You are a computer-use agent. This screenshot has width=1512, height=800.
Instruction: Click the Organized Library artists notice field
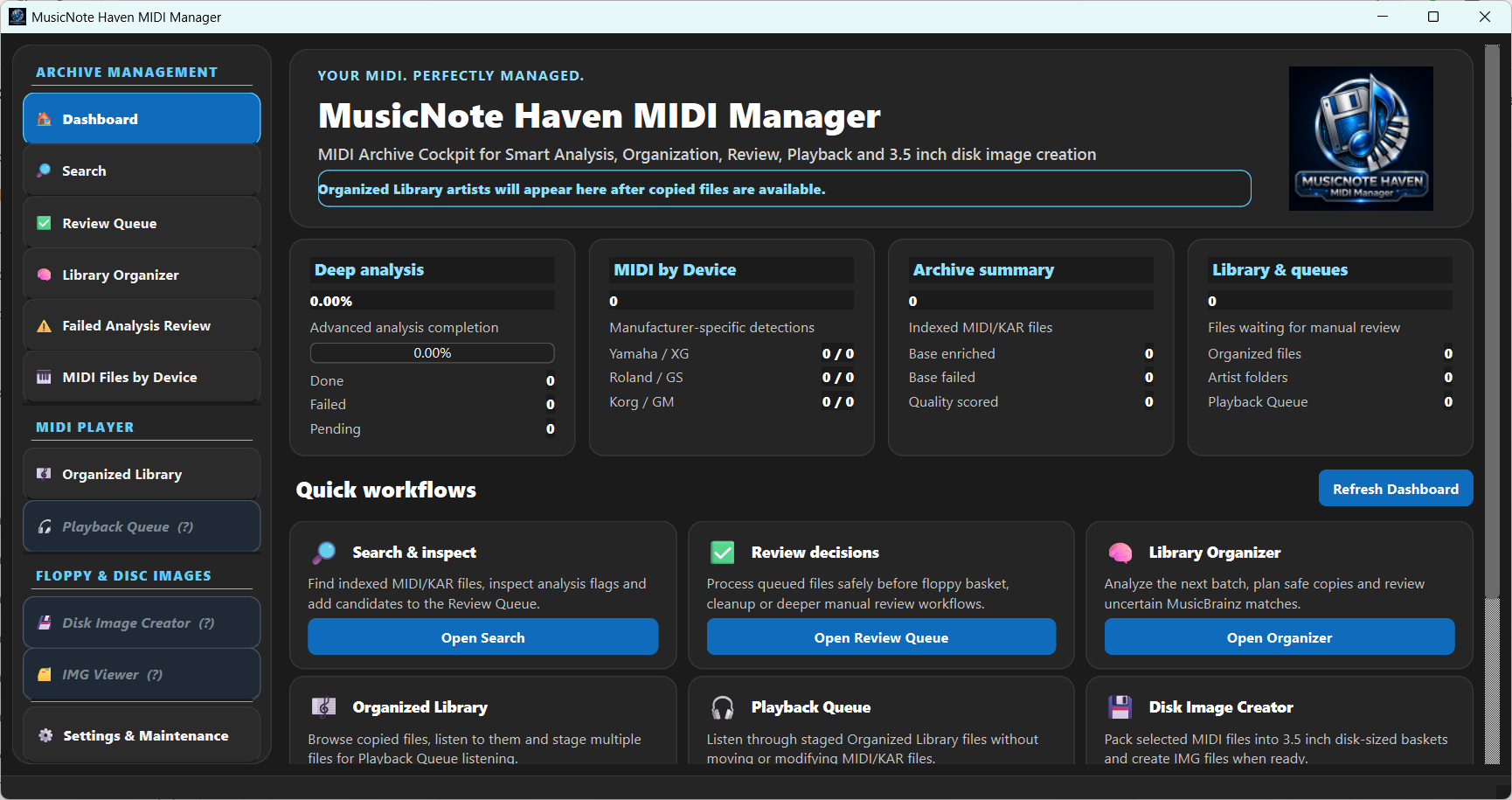click(x=784, y=189)
